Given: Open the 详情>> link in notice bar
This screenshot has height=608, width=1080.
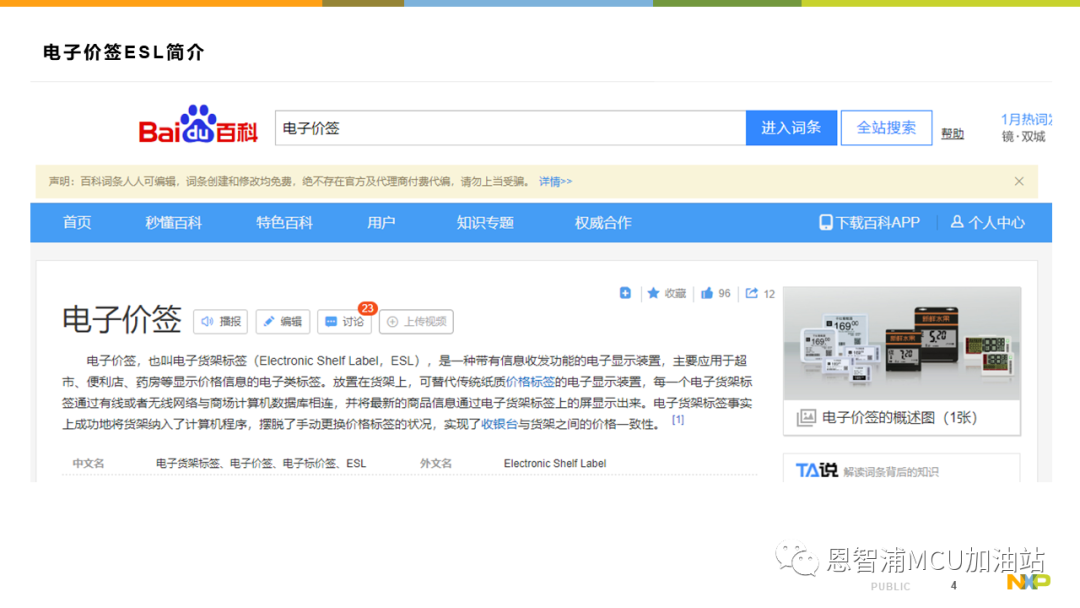Looking at the screenshot, I should pos(555,182).
